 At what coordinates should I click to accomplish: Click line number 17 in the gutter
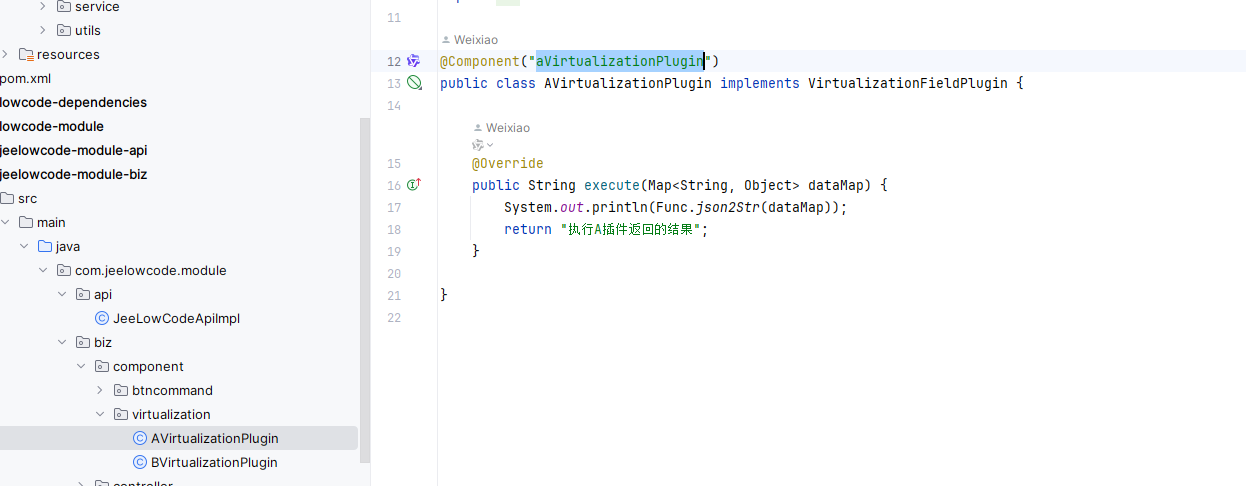[x=393, y=207]
